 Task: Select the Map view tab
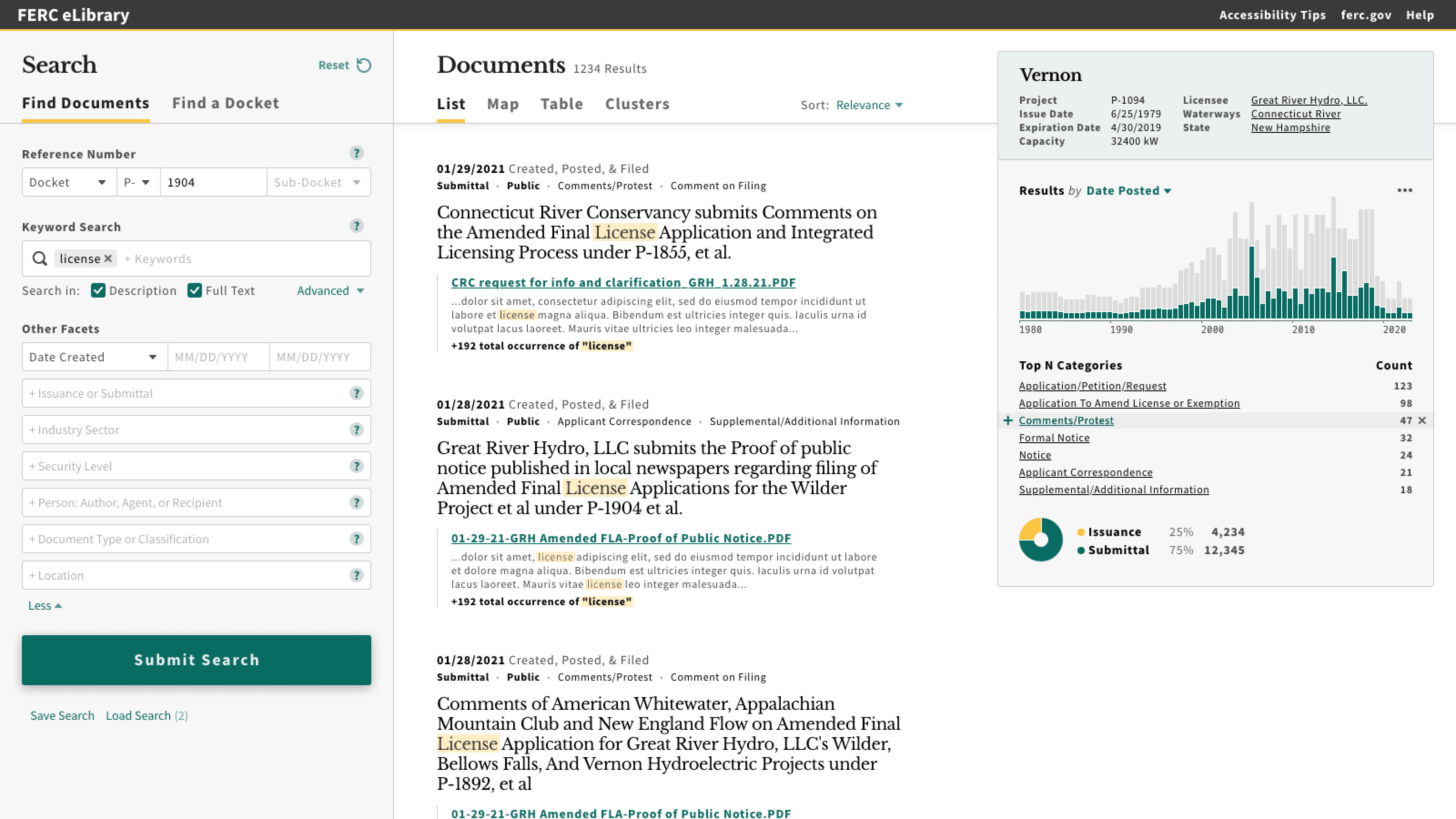503,104
